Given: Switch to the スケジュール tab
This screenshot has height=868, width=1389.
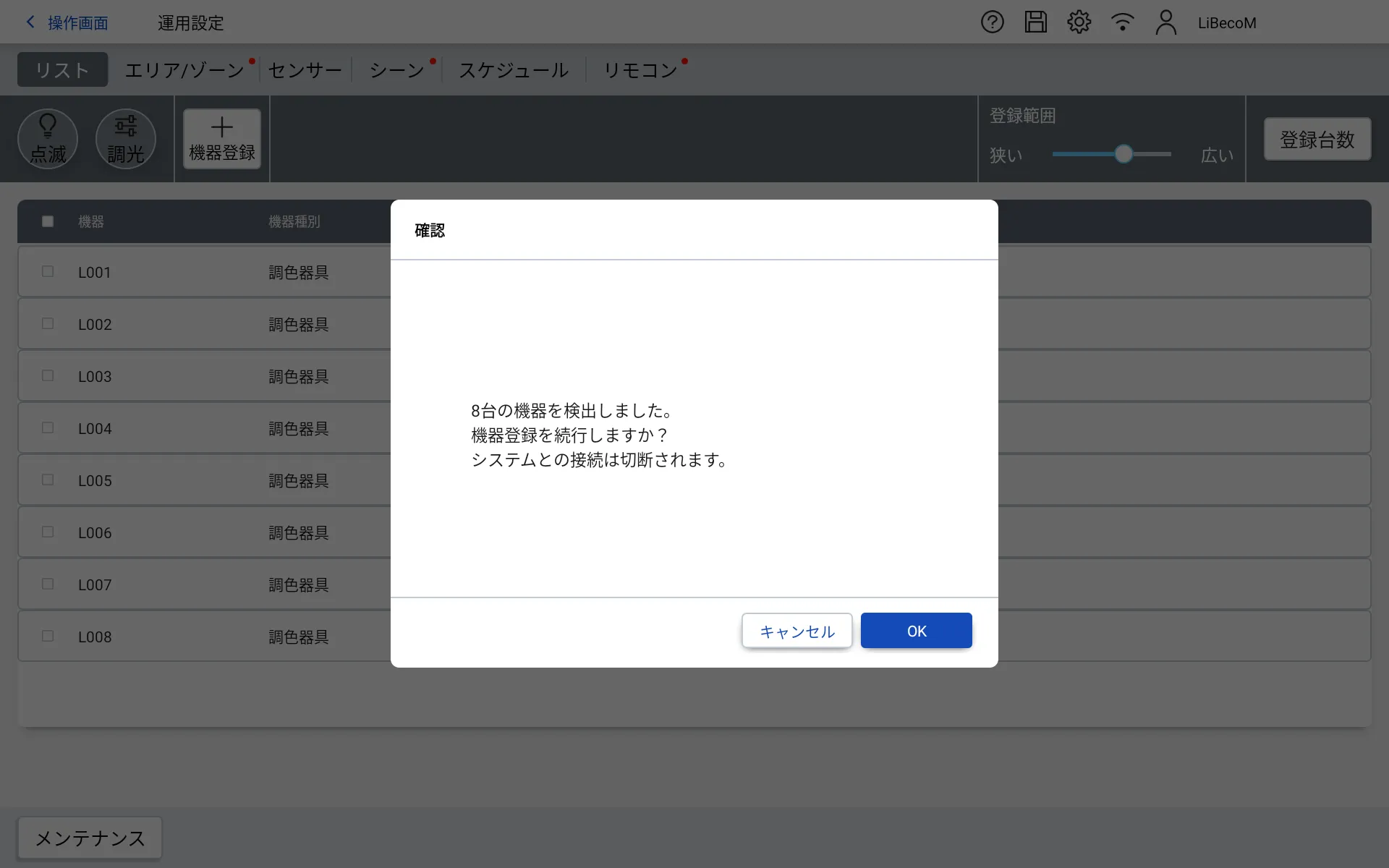Looking at the screenshot, I should pos(514,70).
